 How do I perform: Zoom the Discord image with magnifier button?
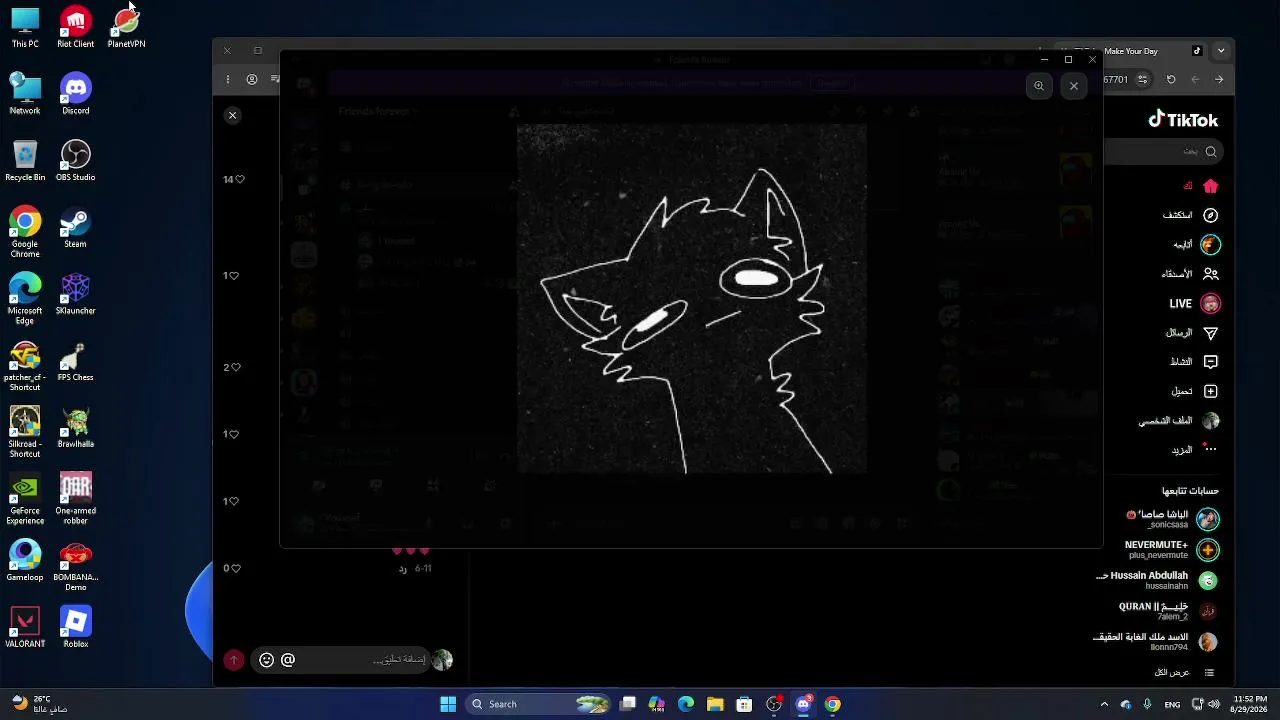[x=1039, y=86]
